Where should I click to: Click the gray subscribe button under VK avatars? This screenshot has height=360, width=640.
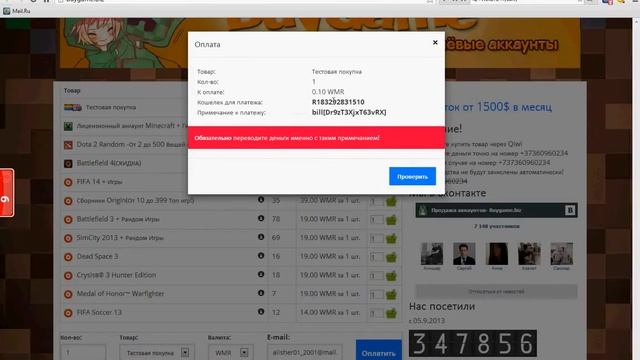[x=496, y=291]
